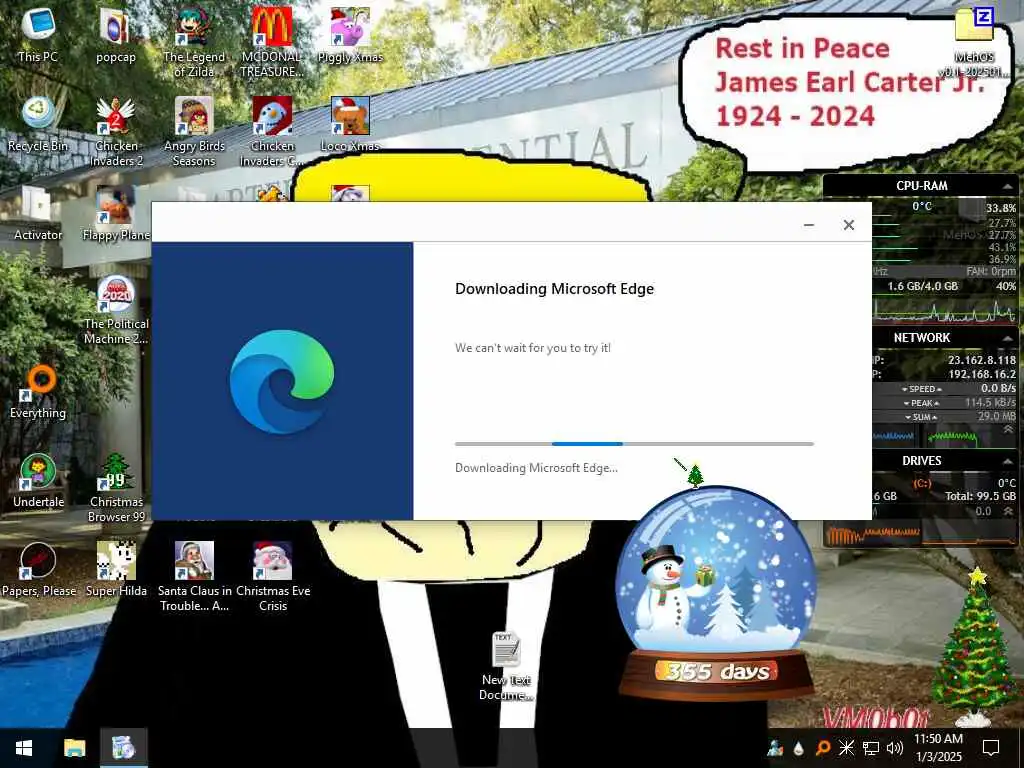Viewport: 1024px width, 768px height.
Task: Launch Christmas Browser 99 icon
Action: [116, 487]
